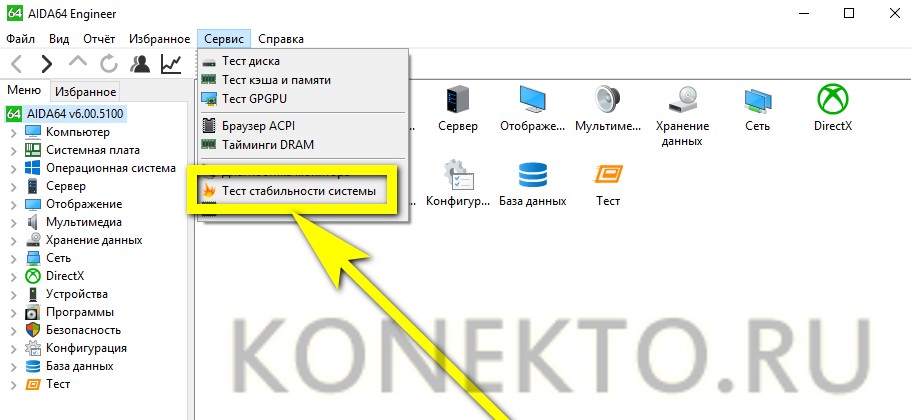Viewport: 911px width, 420px height.
Task: Expand the Системная плата tree node
Action: [x=13, y=150]
